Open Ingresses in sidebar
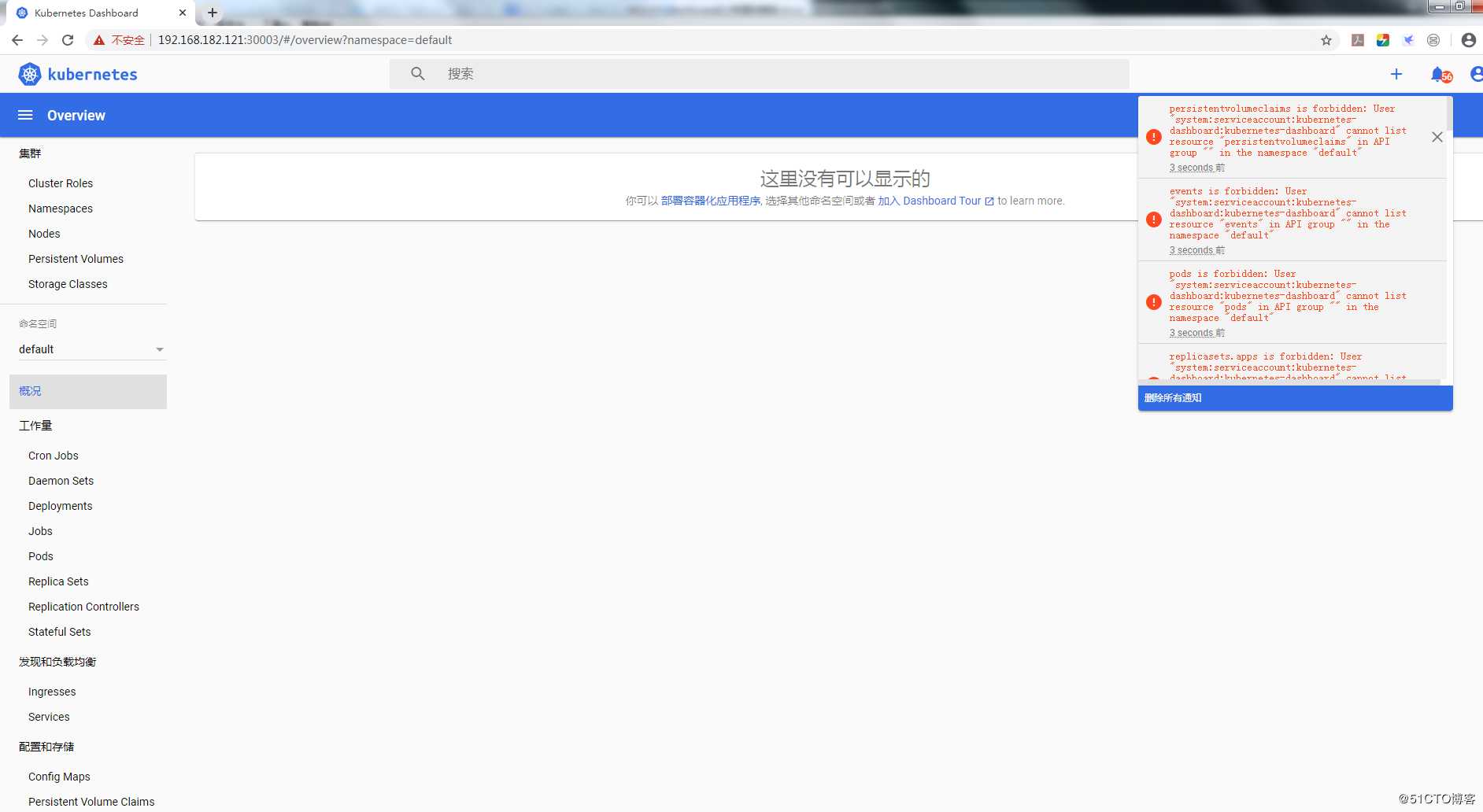Image resolution: width=1483 pixels, height=812 pixels. pyautogui.click(x=52, y=692)
